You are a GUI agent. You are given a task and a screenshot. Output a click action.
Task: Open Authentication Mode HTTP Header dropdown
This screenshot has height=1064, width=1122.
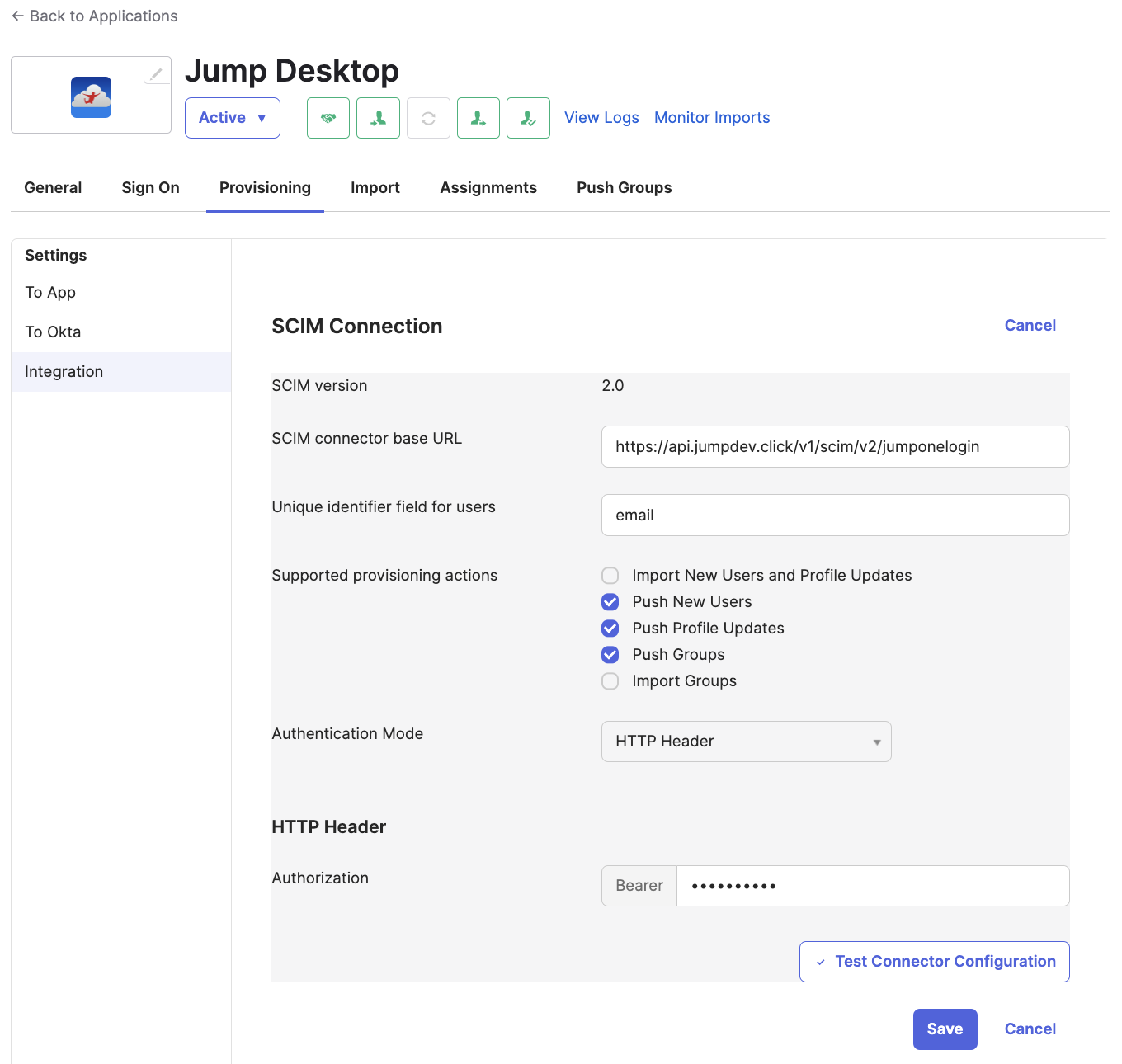coord(747,742)
